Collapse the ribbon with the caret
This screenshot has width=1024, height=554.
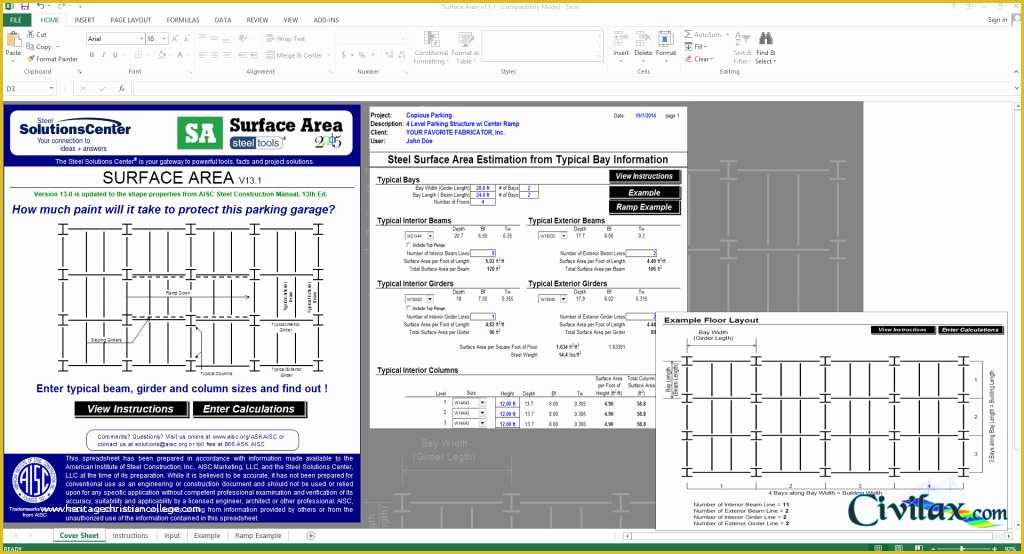1016,71
